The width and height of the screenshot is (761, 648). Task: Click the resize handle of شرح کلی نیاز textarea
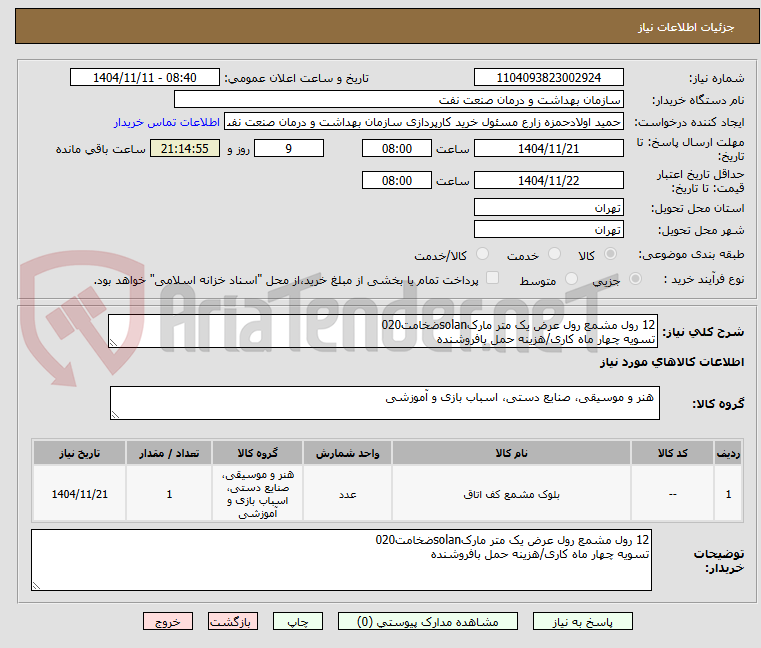point(113,343)
